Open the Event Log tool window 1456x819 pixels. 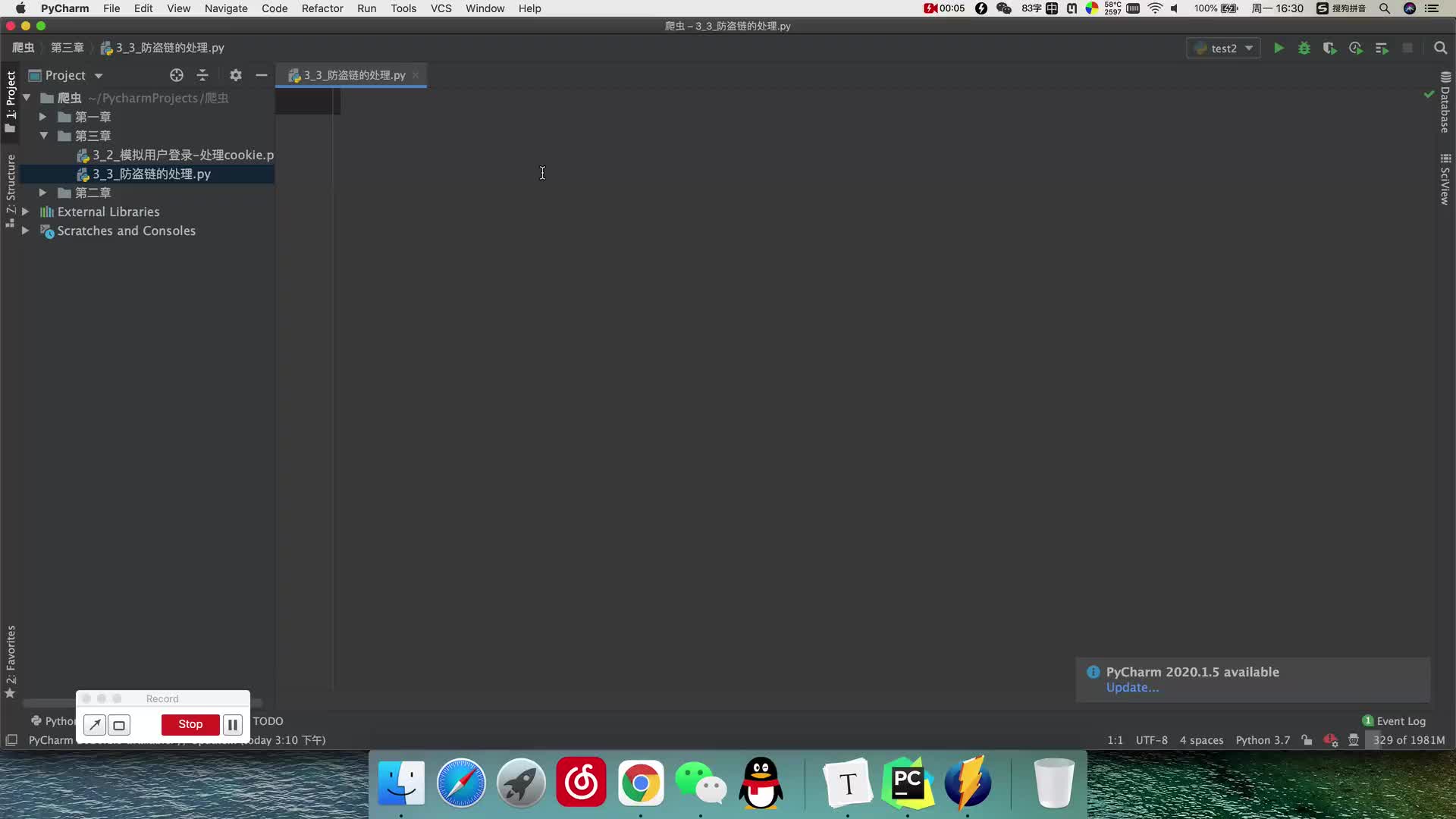point(1394,721)
